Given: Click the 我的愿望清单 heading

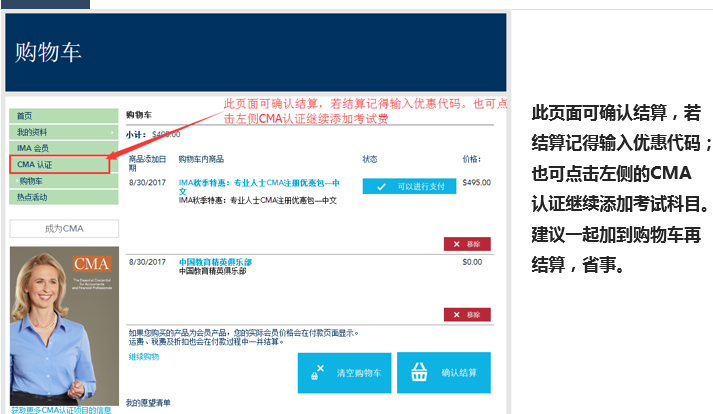Looking at the screenshot, I should tap(148, 403).
